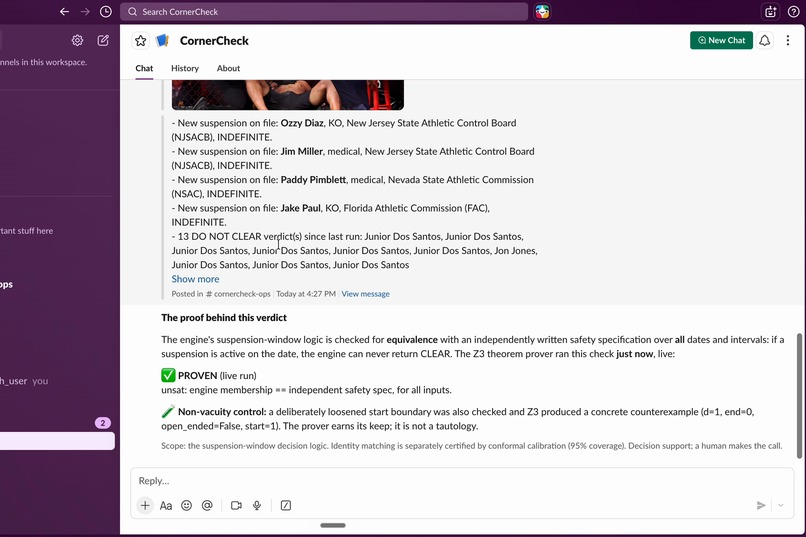Select the highlighted sidebar conversation row
Screen dimensions: 806x537
[57, 441]
